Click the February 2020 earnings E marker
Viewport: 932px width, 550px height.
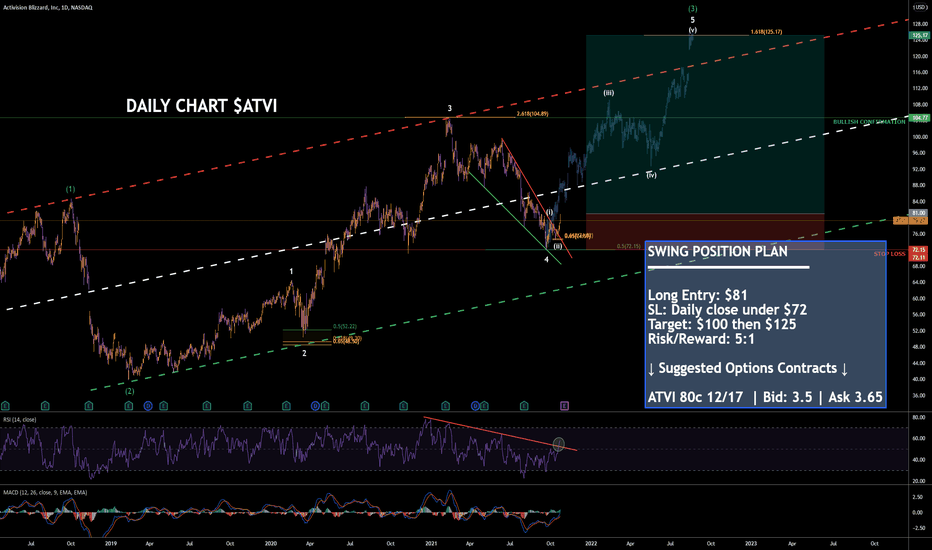click(286, 406)
